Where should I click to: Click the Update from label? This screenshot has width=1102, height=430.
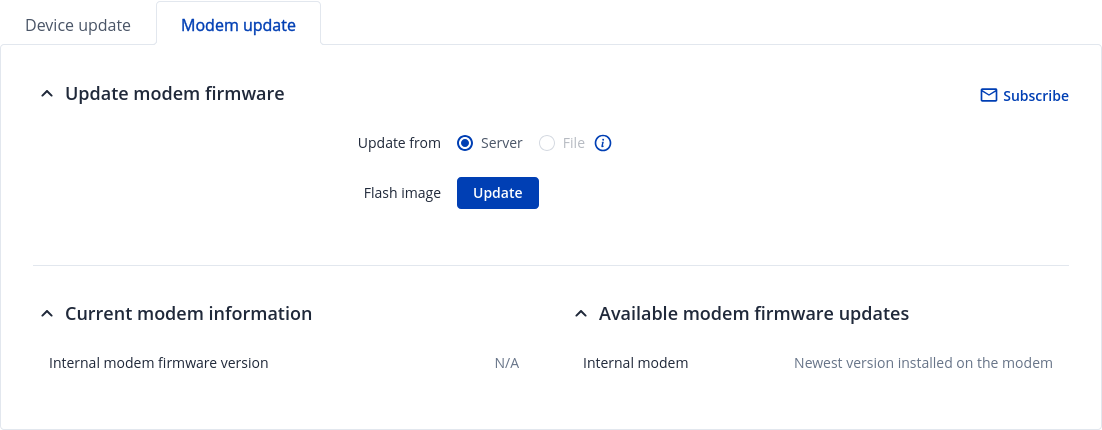pos(399,143)
